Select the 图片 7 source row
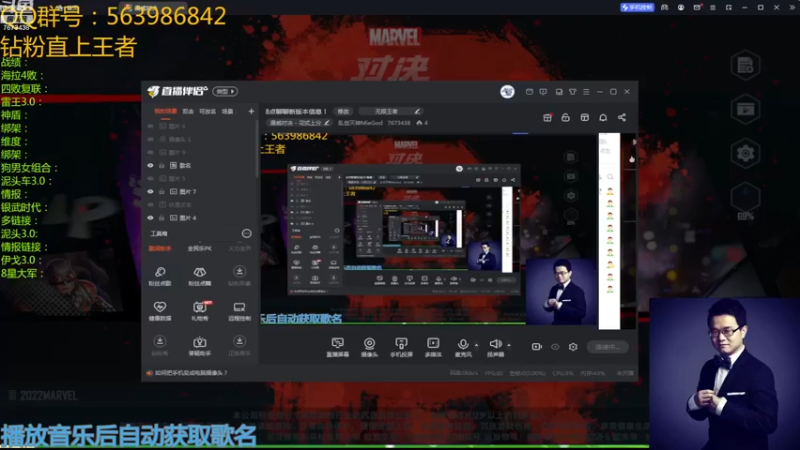The height and width of the screenshot is (450, 800). (x=201, y=191)
